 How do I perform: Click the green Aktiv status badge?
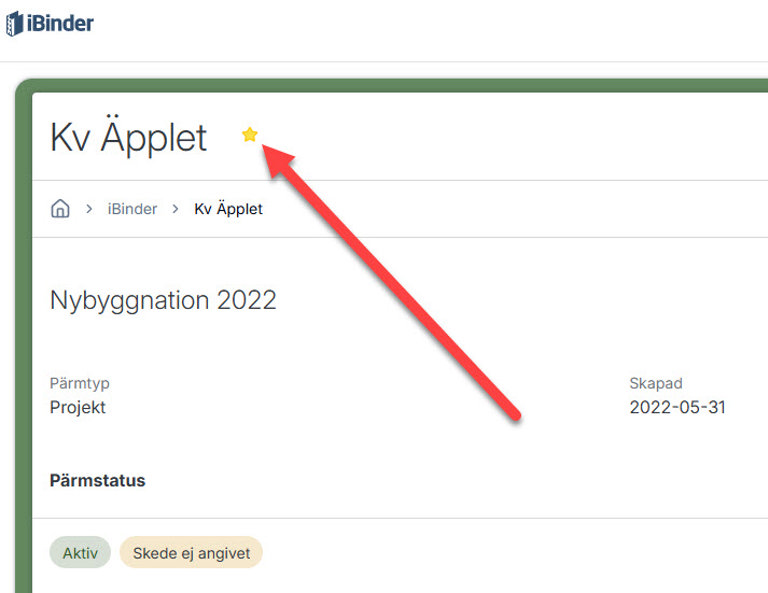pos(80,552)
